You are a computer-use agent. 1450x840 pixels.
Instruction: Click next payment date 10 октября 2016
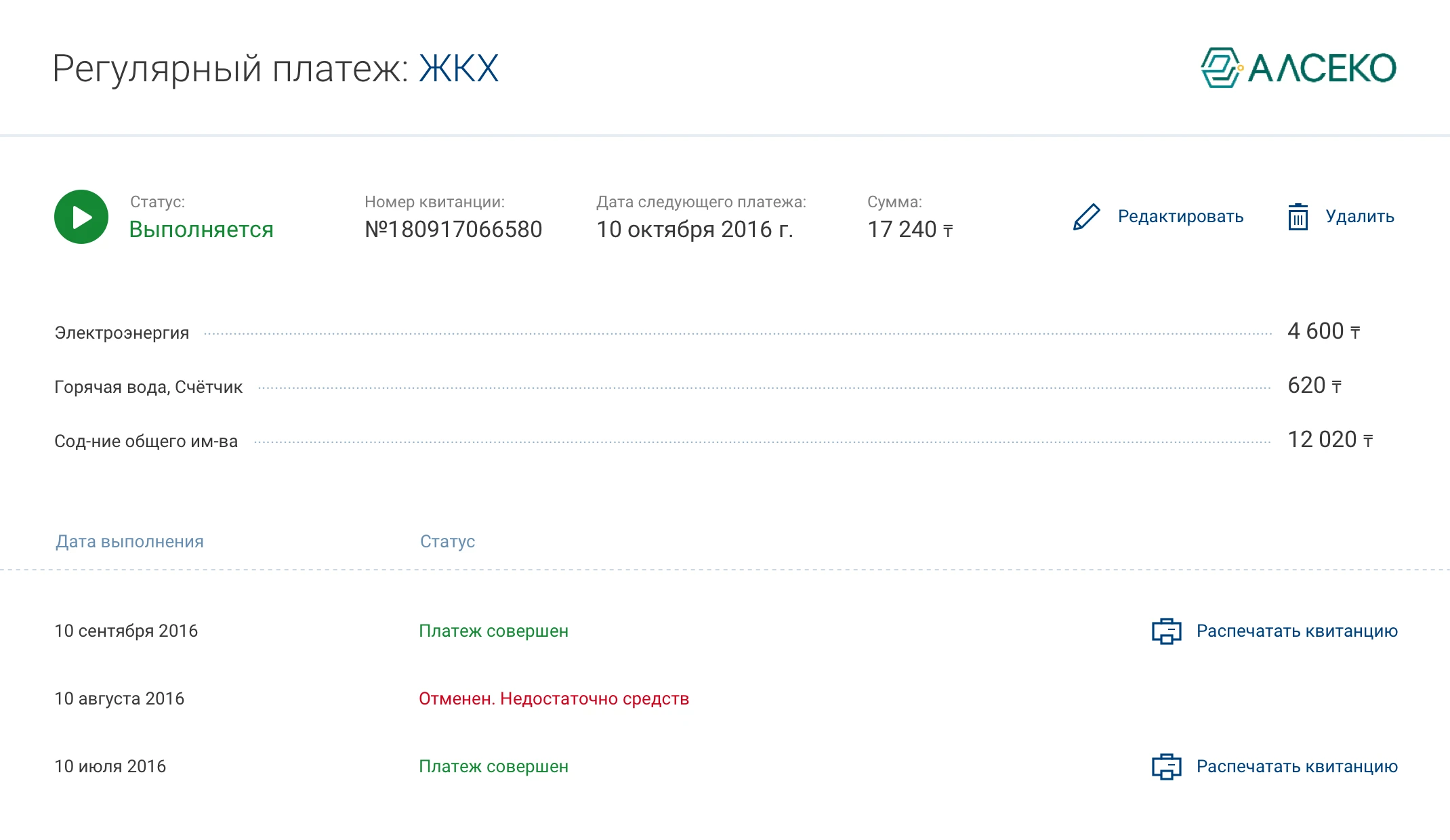point(695,230)
